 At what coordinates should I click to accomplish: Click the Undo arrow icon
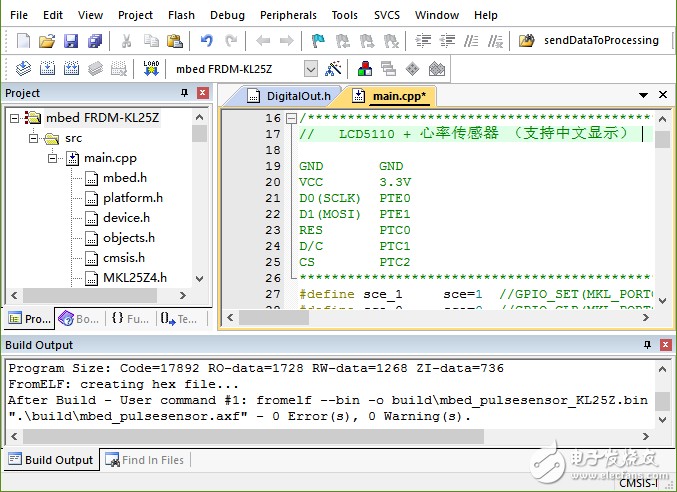[206, 41]
